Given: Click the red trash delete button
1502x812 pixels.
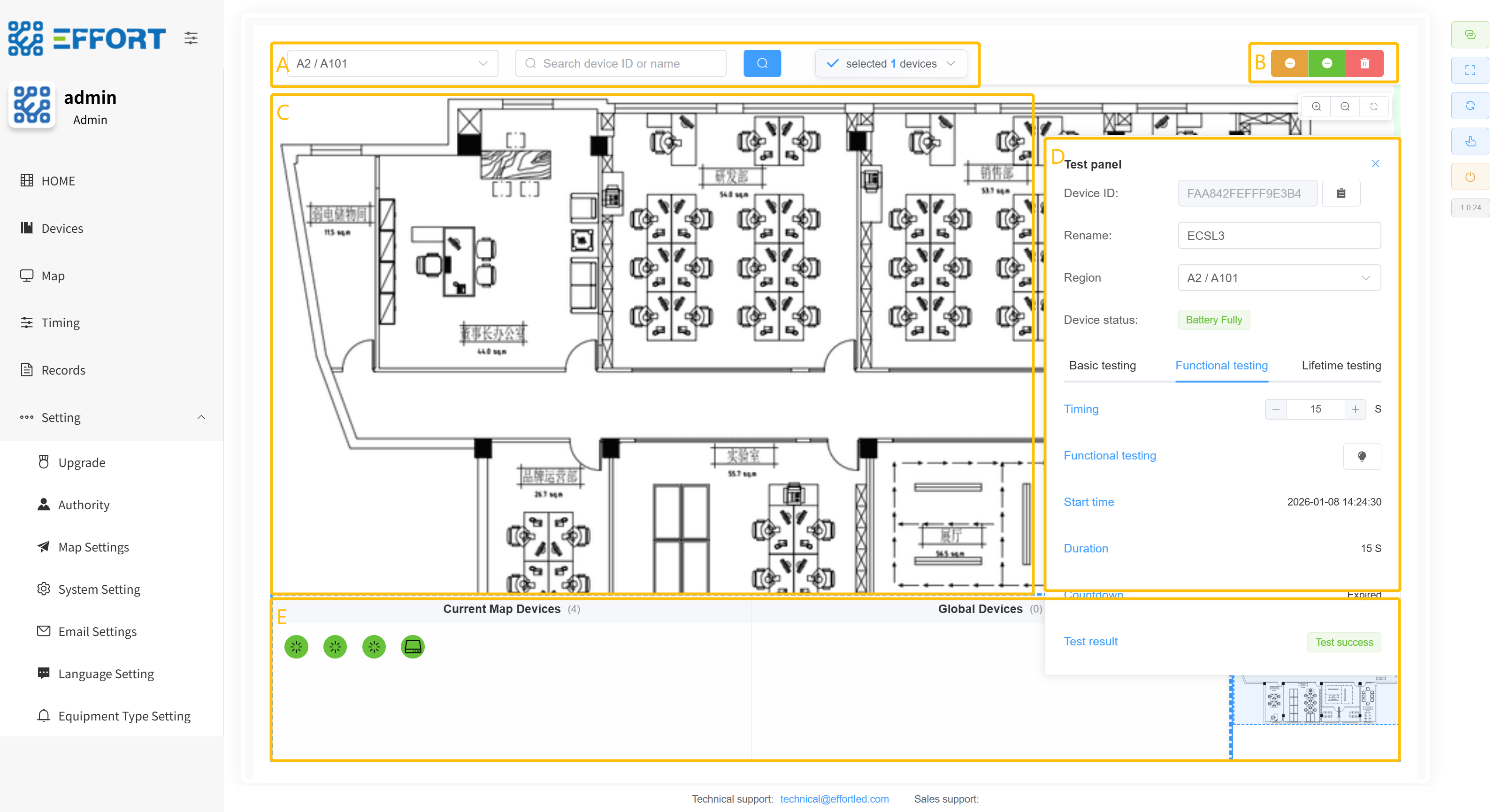Looking at the screenshot, I should click(x=1364, y=63).
